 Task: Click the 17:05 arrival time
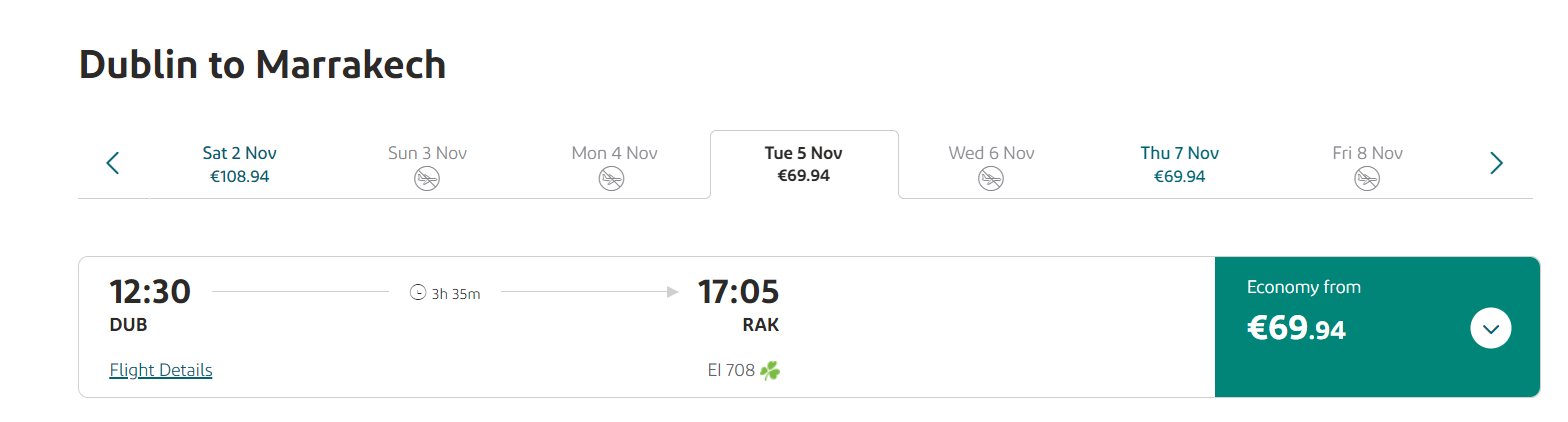point(738,292)
